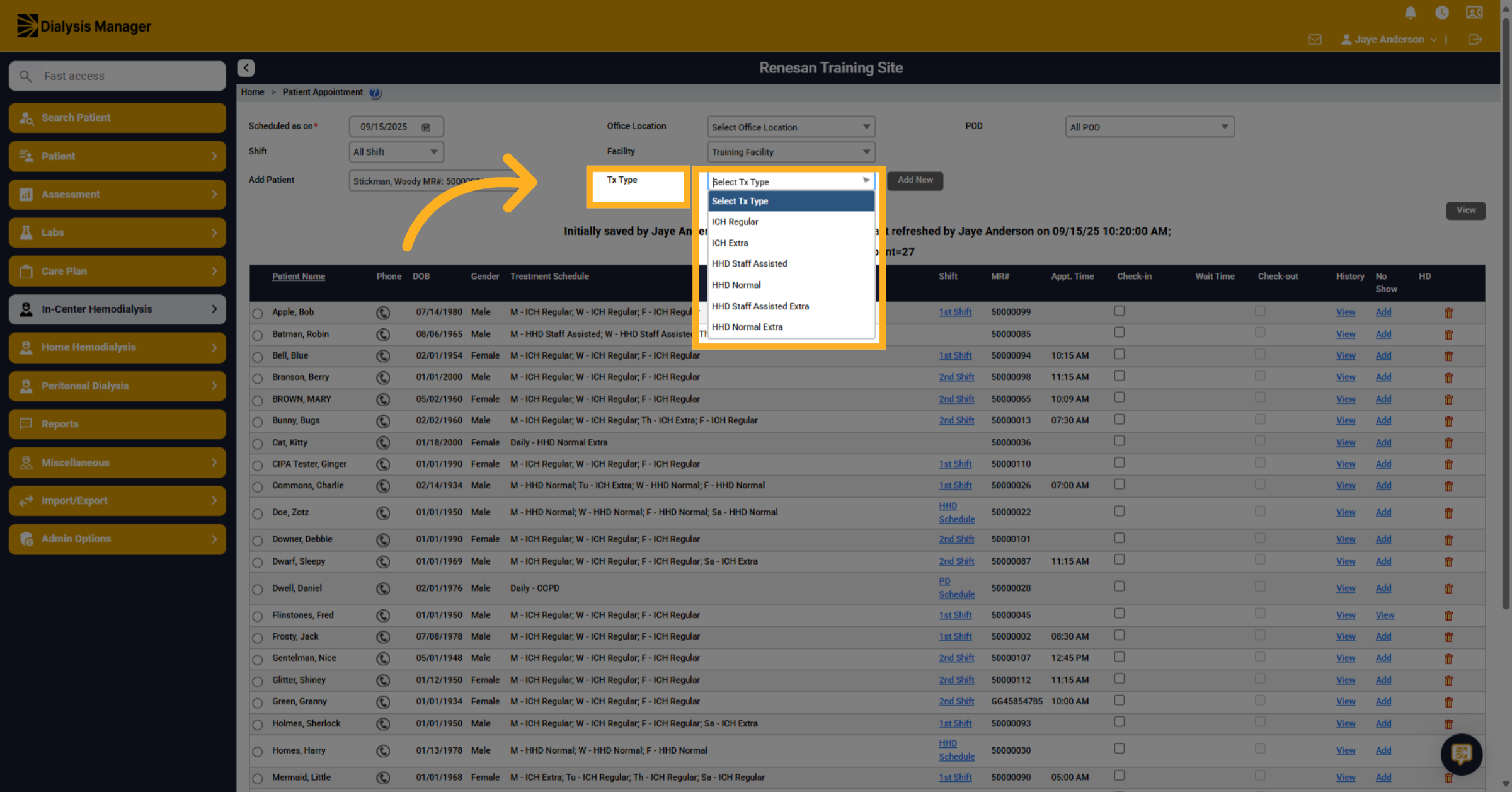
Task: Click the Fast access search field
Action: pyautogui.click(x=117, y=76)
